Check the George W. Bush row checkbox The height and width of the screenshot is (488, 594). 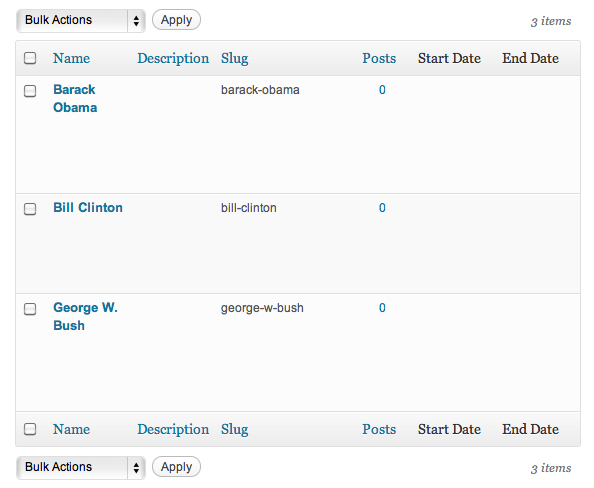click(x=30, y=309)
